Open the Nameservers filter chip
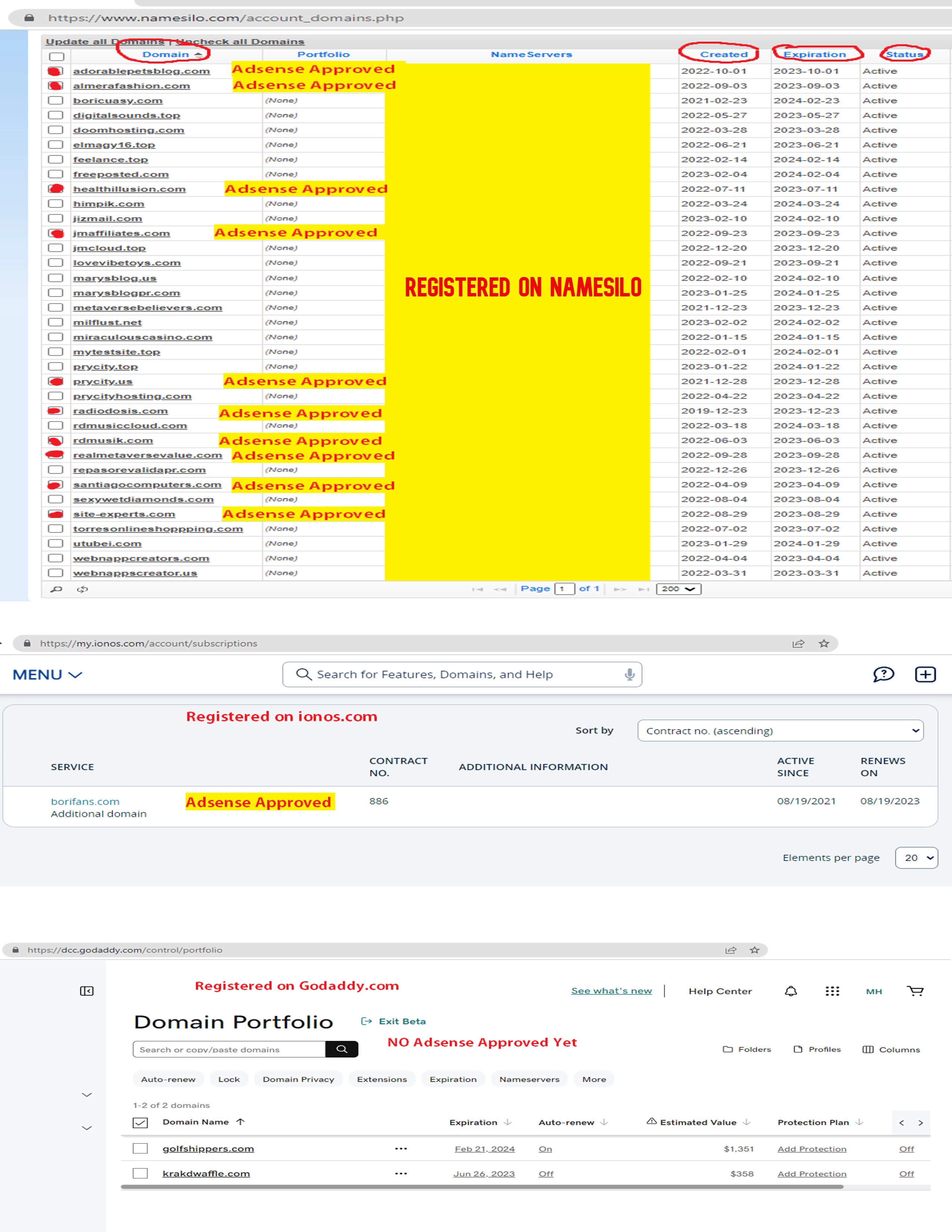Screen dimensions: 952x1232 530,1079
